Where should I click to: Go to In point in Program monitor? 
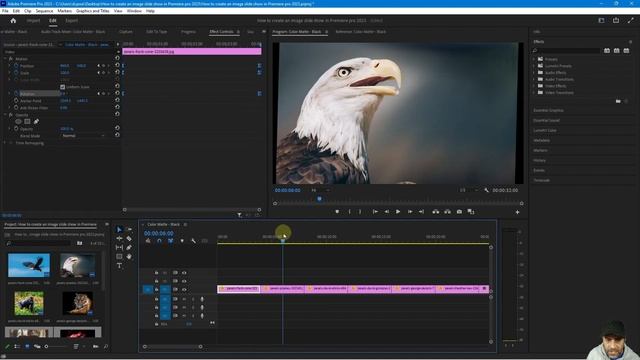click(x=375, y=211)
